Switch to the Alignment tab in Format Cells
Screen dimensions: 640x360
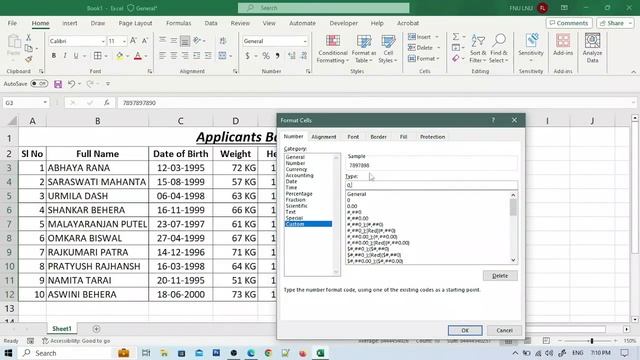[x=324, y=137]
